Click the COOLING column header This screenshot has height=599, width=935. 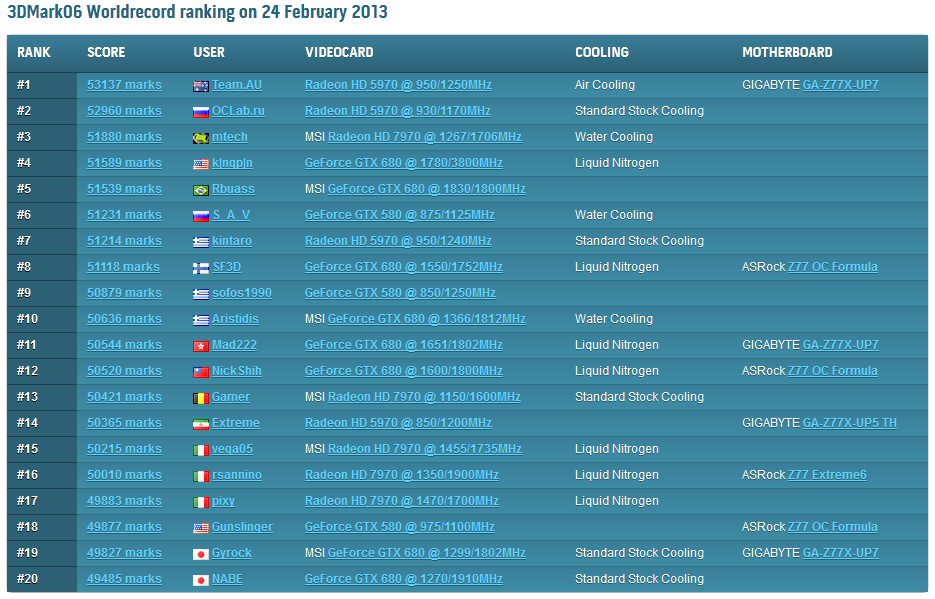602,52
